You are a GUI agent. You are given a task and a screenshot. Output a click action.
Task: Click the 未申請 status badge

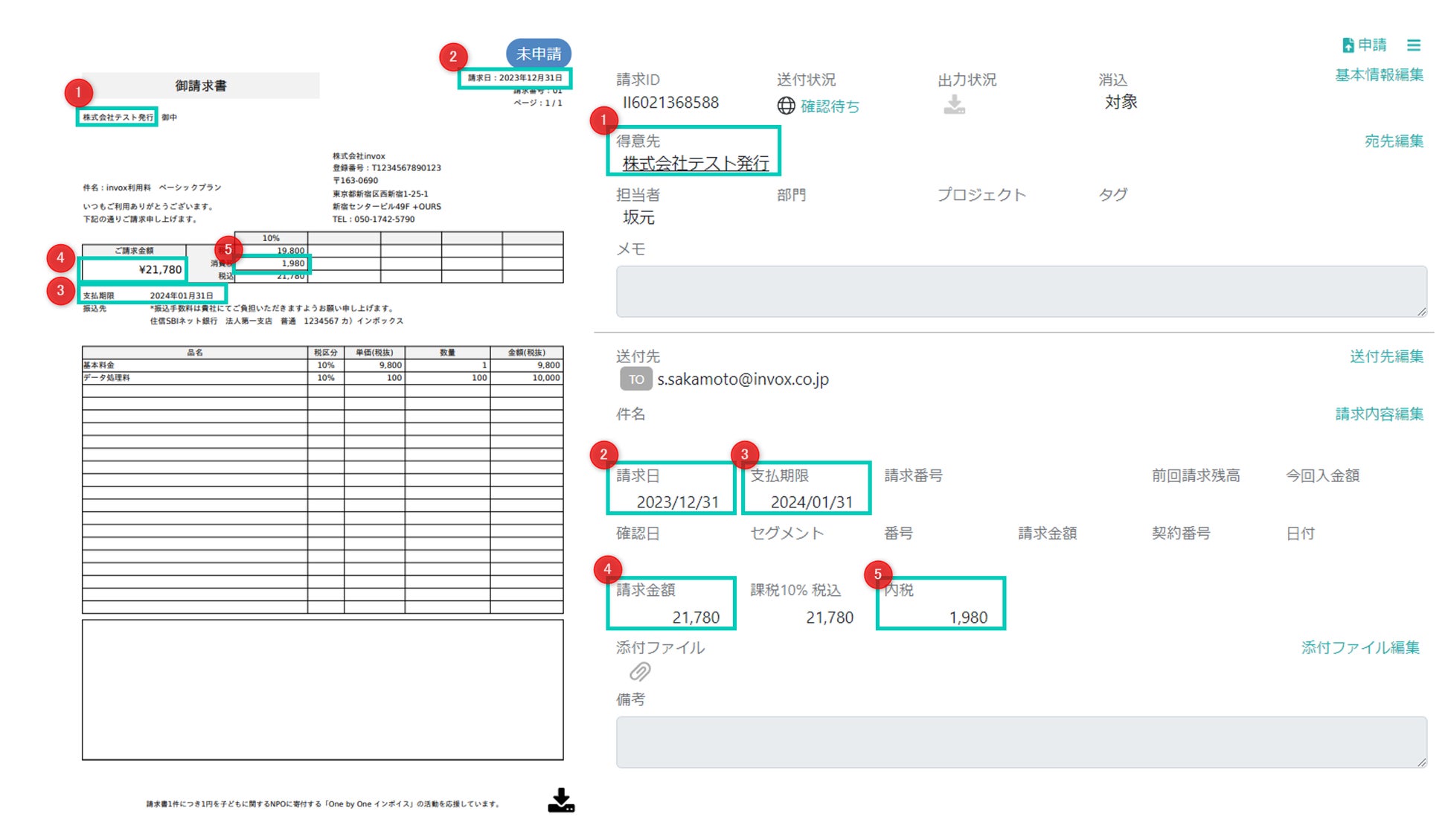pos(539,54)
